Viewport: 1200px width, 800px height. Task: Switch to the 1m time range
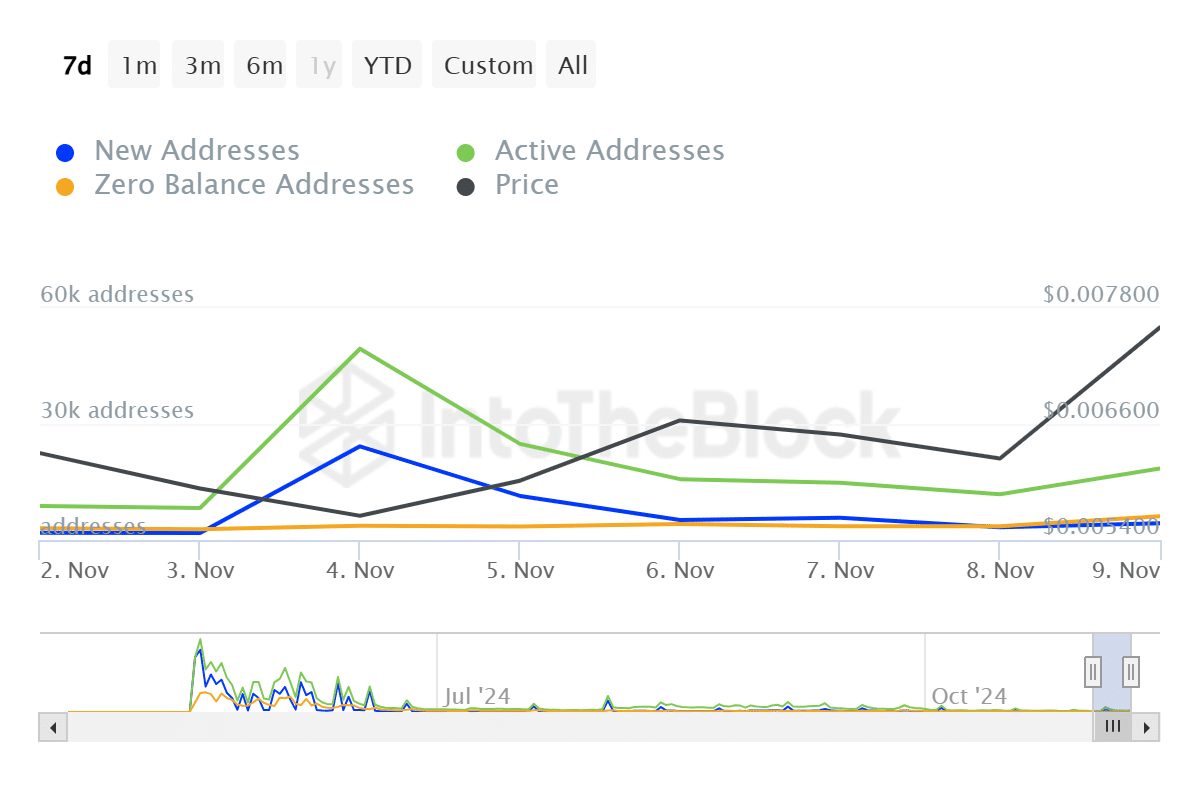coord(138,66)
